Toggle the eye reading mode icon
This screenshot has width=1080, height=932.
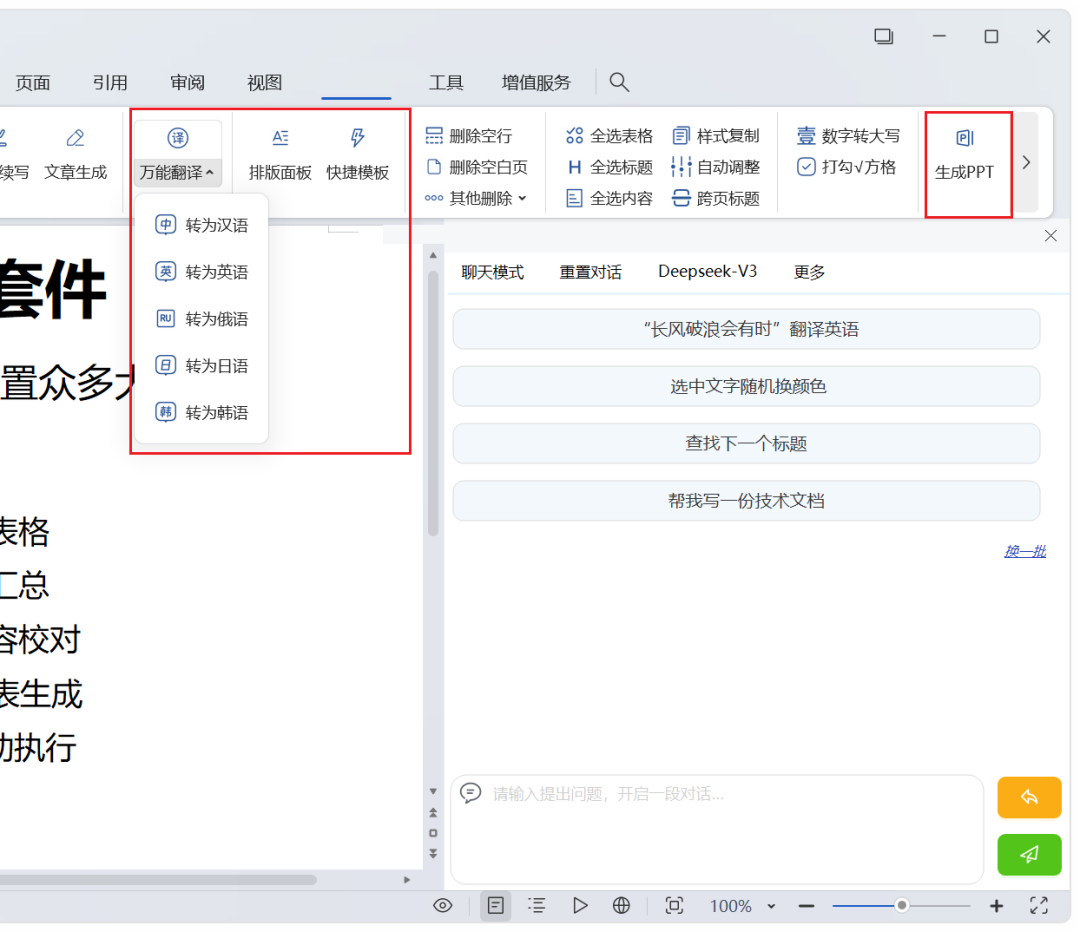[x=443, y=906]
